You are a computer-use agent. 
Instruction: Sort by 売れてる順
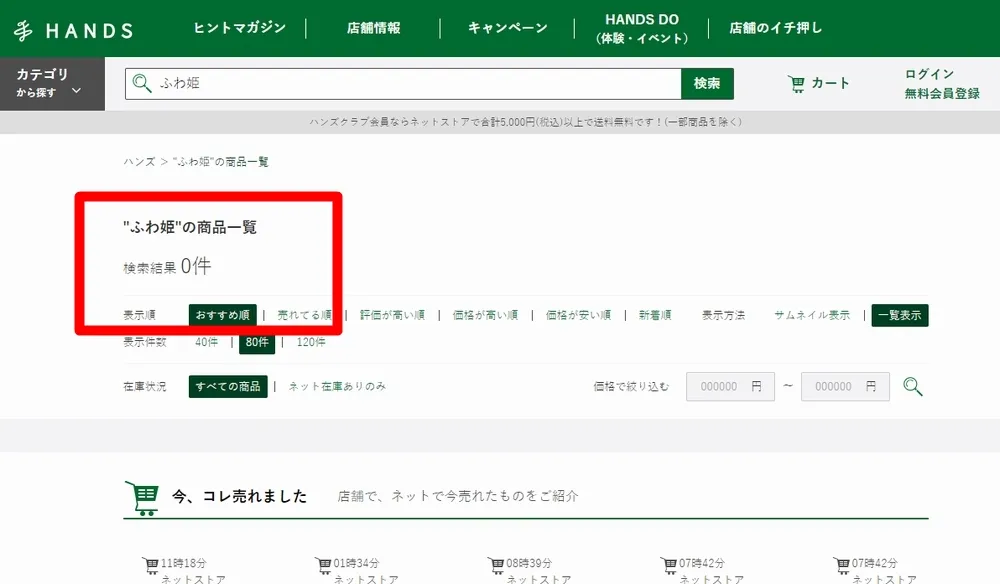(x=304, y=315)
